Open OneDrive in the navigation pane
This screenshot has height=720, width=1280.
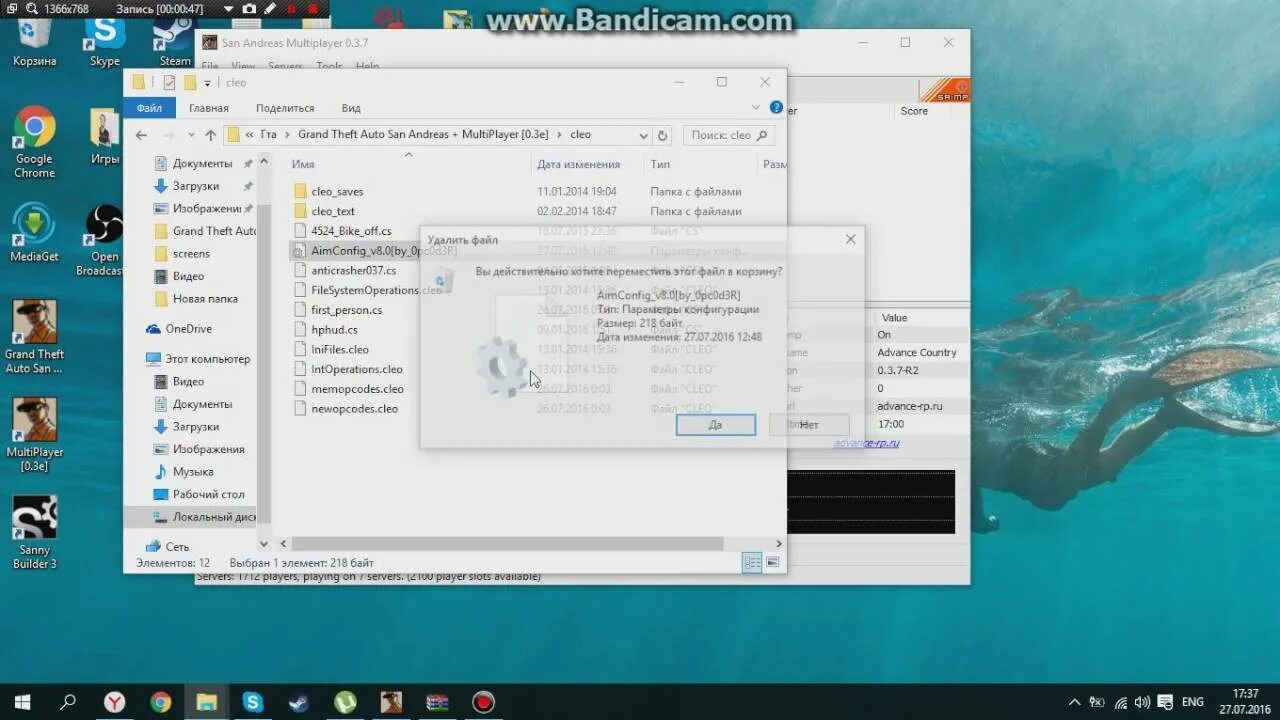(188, 329)
